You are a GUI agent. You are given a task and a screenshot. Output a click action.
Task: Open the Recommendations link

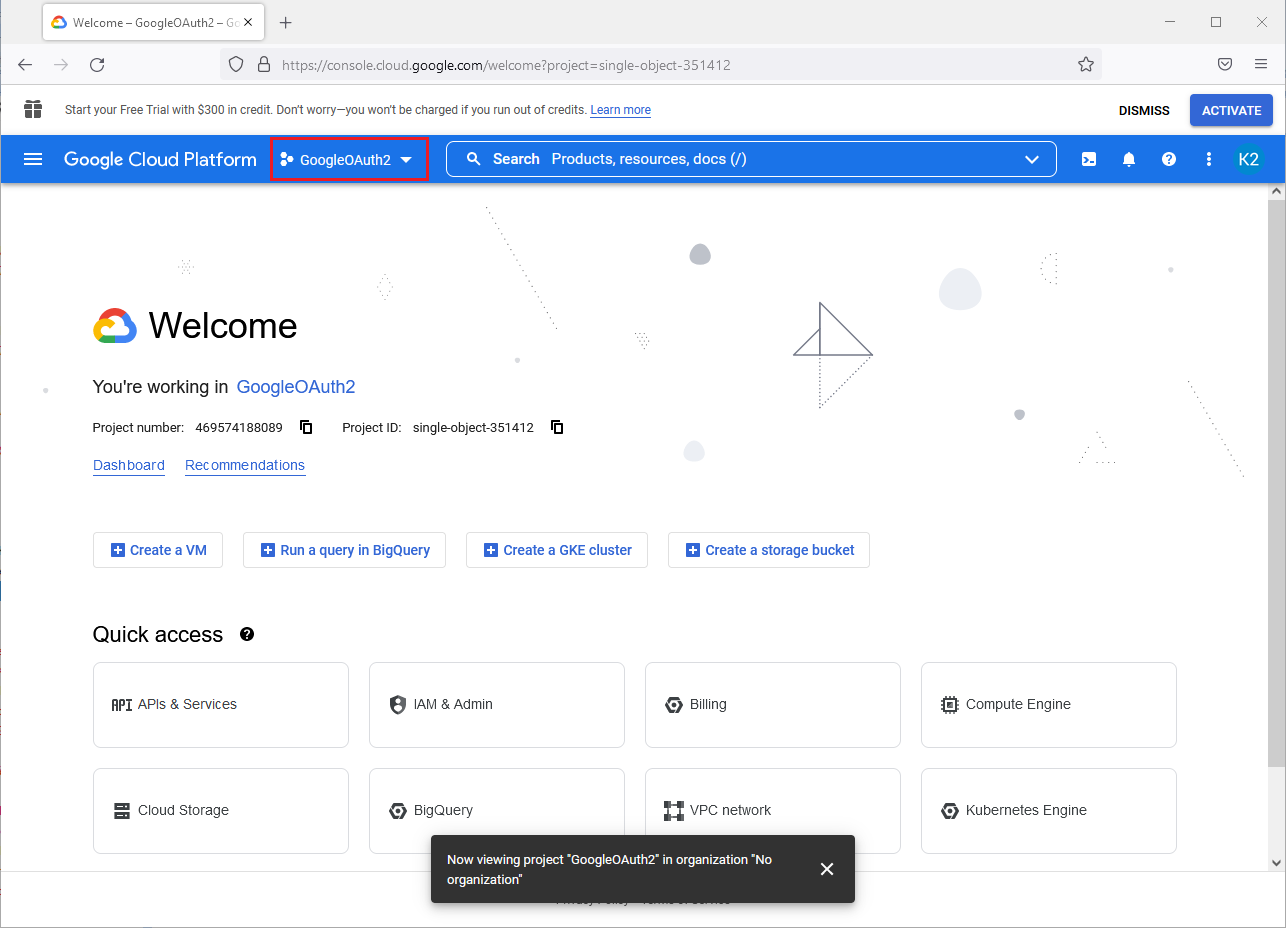pyautogui.click(x=245, y=465)
